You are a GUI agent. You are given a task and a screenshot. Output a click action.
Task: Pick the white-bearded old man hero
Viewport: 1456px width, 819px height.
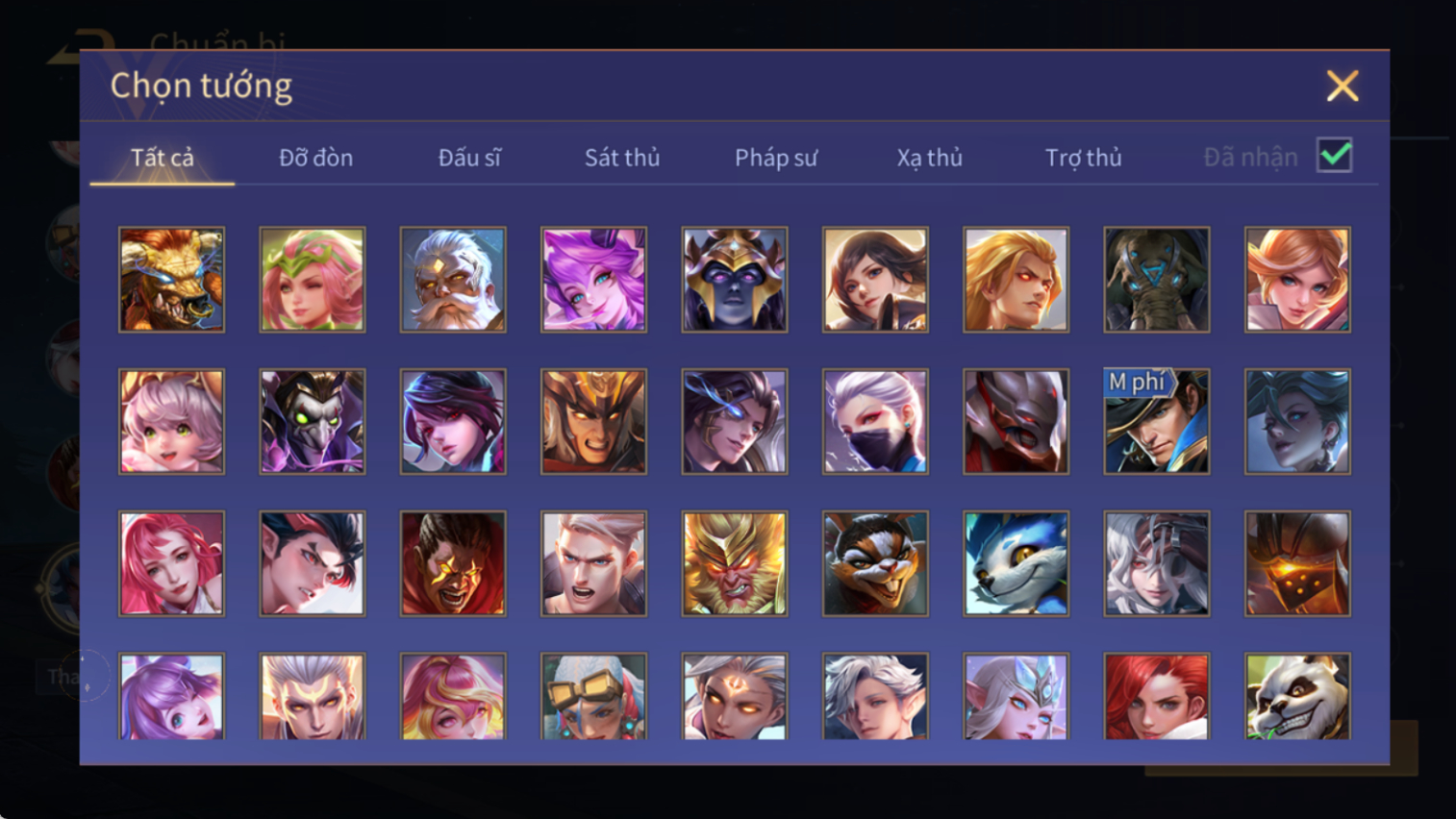453,280
